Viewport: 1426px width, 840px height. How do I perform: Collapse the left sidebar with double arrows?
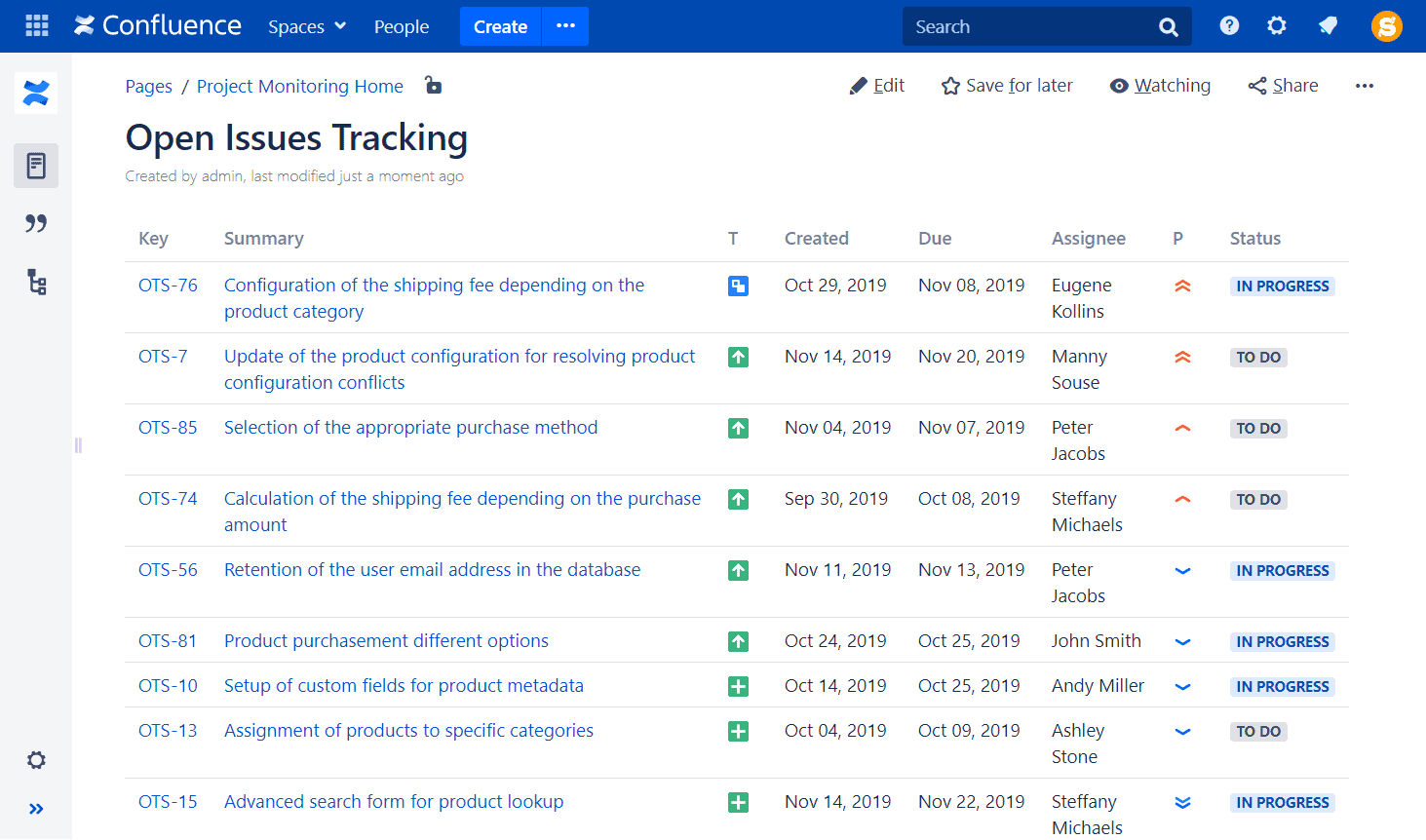(36, 808)
